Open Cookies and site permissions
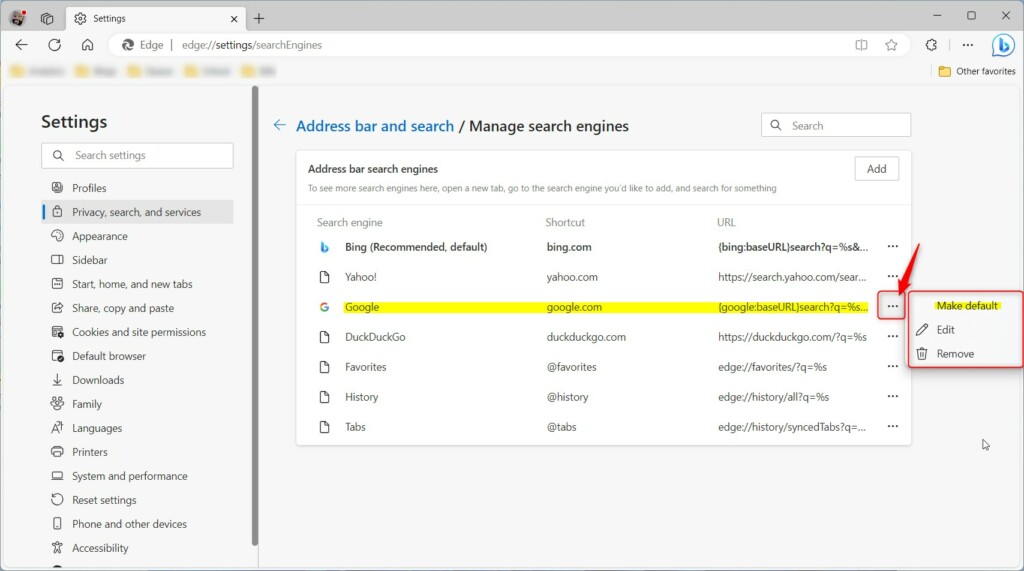This screenshot has width=1024, height=571. [x=137, y=332]
